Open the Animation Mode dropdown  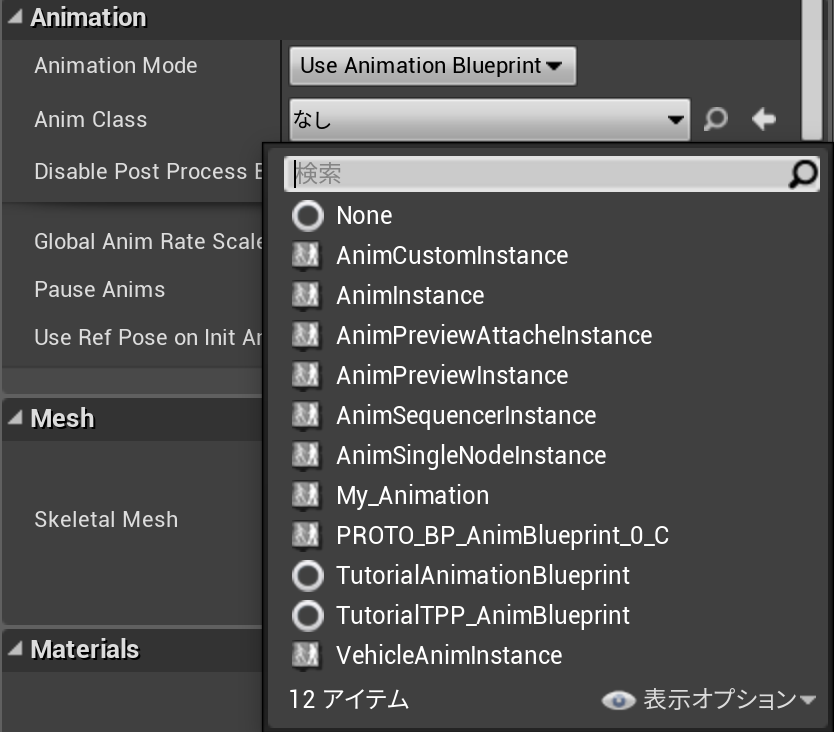tap(432, 66)
